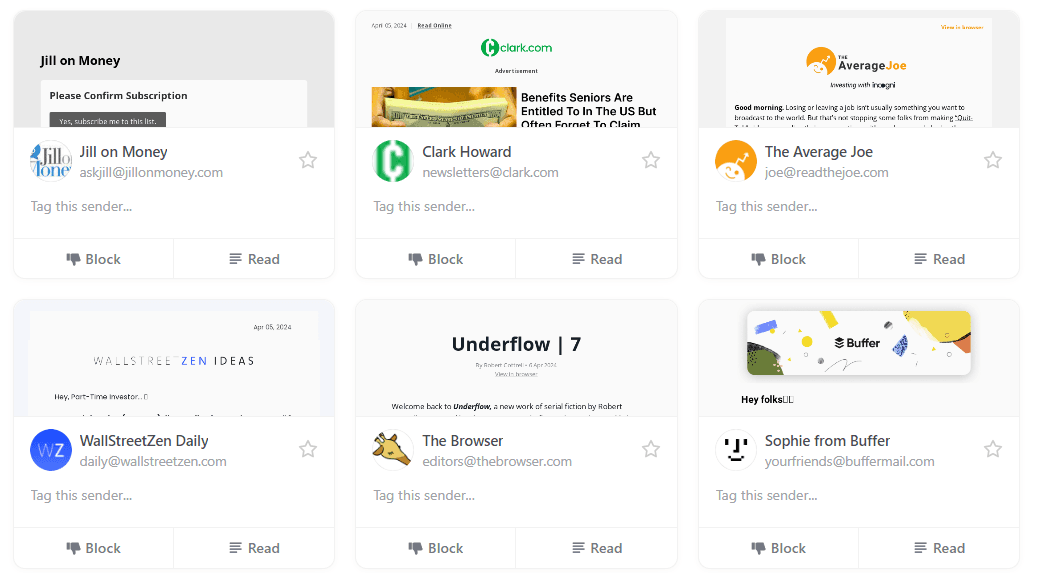Block The Browser newsletter
1037x573 pixels.
tap(436, 548)
